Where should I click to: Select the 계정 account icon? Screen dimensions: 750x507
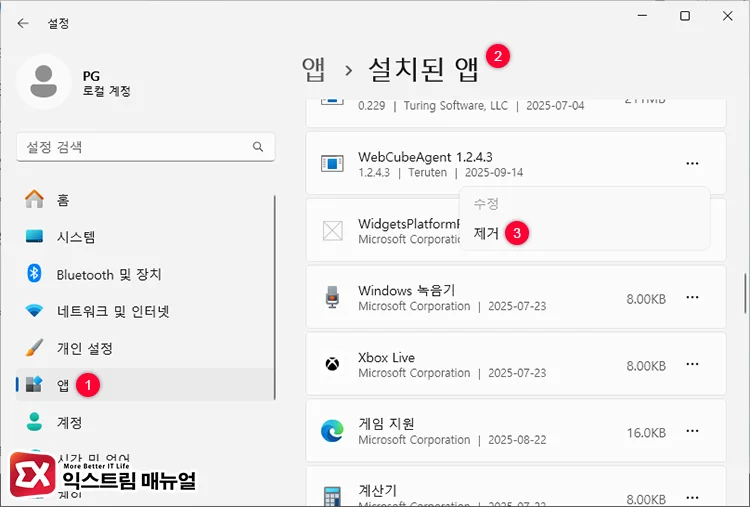pos(34,422)
